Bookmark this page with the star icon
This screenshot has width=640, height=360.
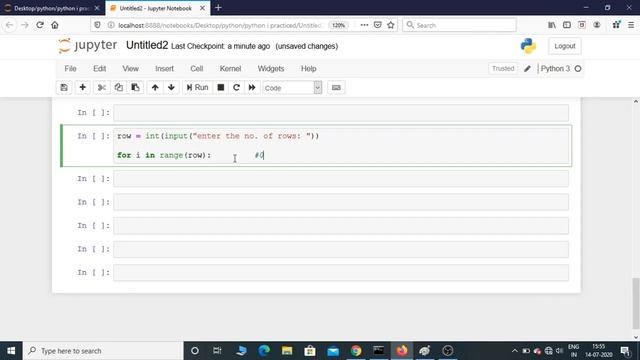coord(391,25)
